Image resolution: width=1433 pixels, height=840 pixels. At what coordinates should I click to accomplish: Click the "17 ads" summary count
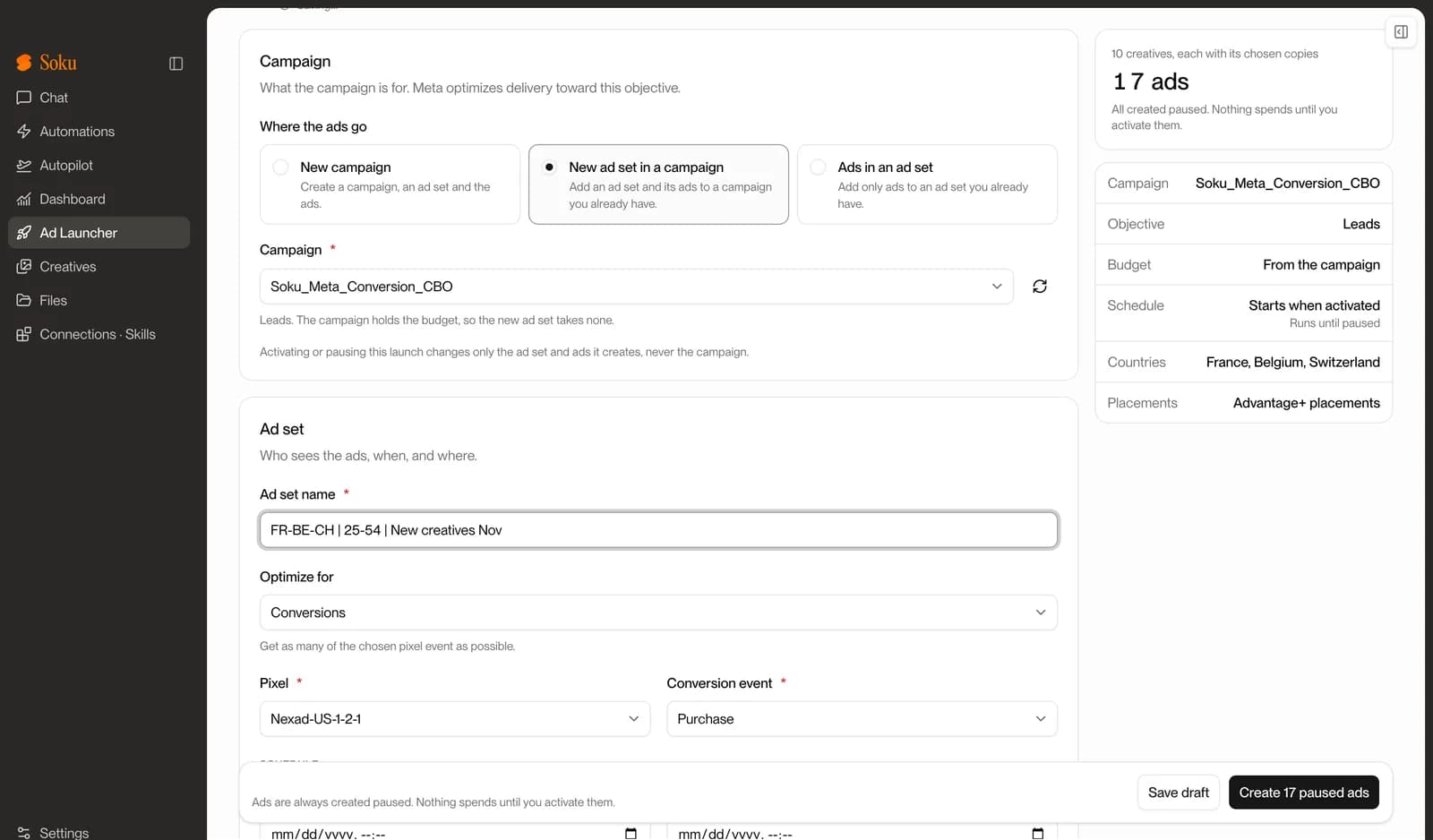(1151, 82)
